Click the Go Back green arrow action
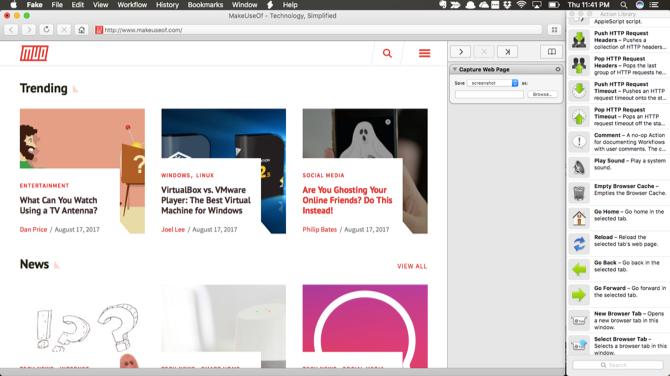Screen dimensions: 670x376 [579, 269]
